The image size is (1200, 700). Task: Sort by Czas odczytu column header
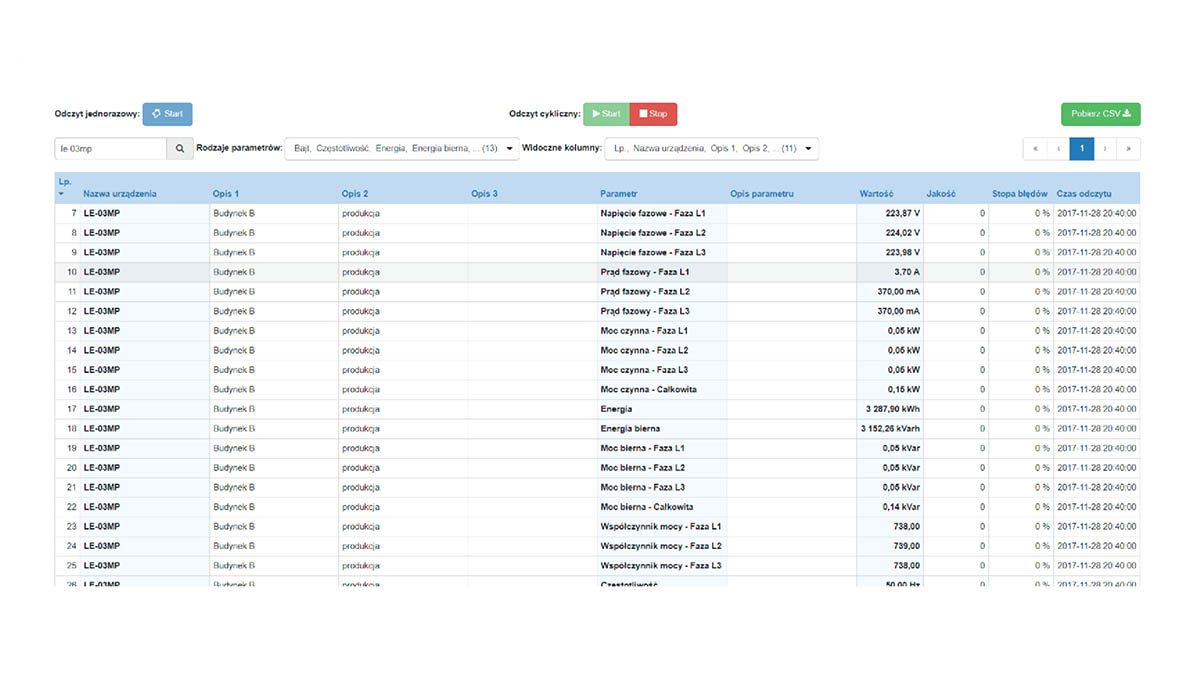tap(1084, 194)
